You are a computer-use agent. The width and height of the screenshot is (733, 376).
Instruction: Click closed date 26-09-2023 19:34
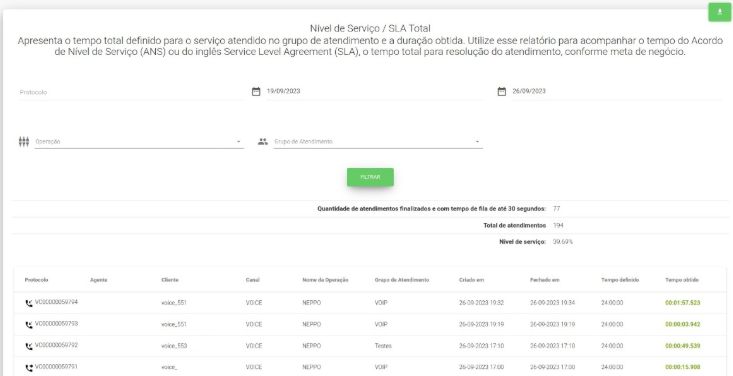pos(553,303)
